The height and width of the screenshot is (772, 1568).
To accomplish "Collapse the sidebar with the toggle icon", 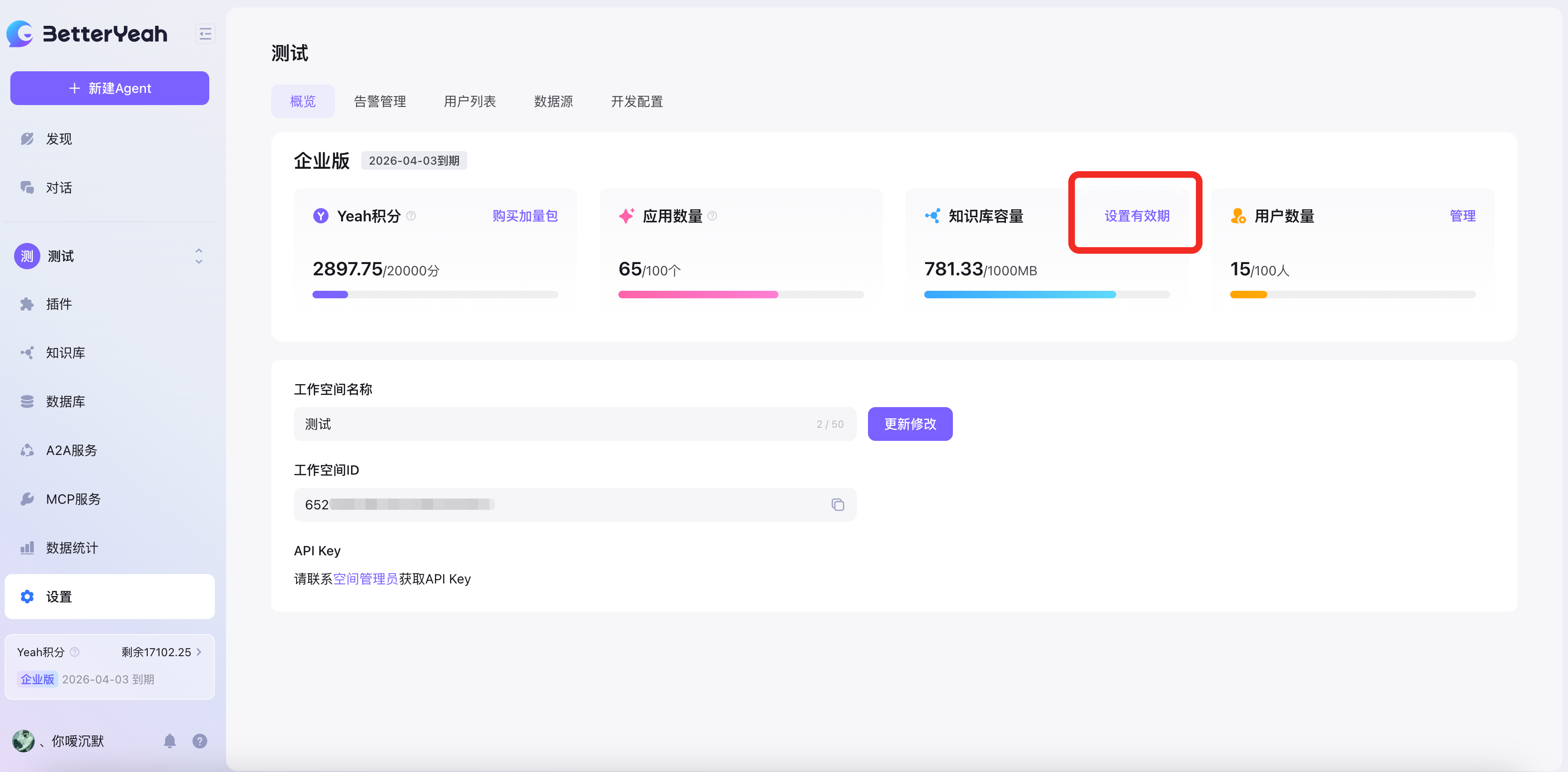I will (x=205, y=34).
